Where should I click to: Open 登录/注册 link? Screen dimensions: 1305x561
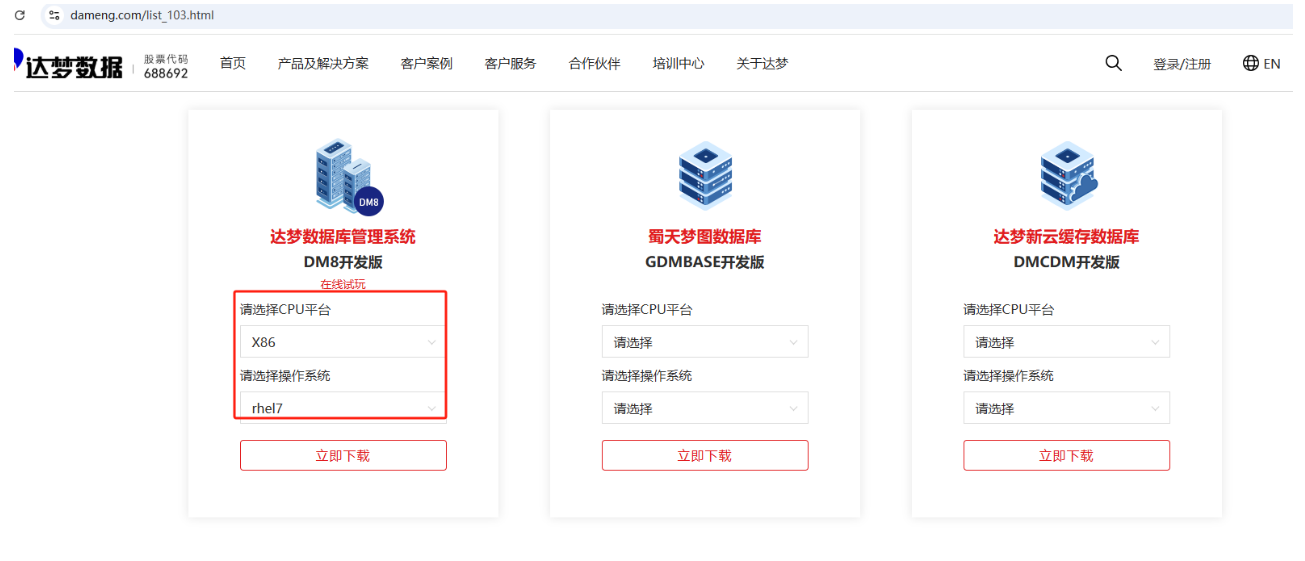pos(1182,64)
